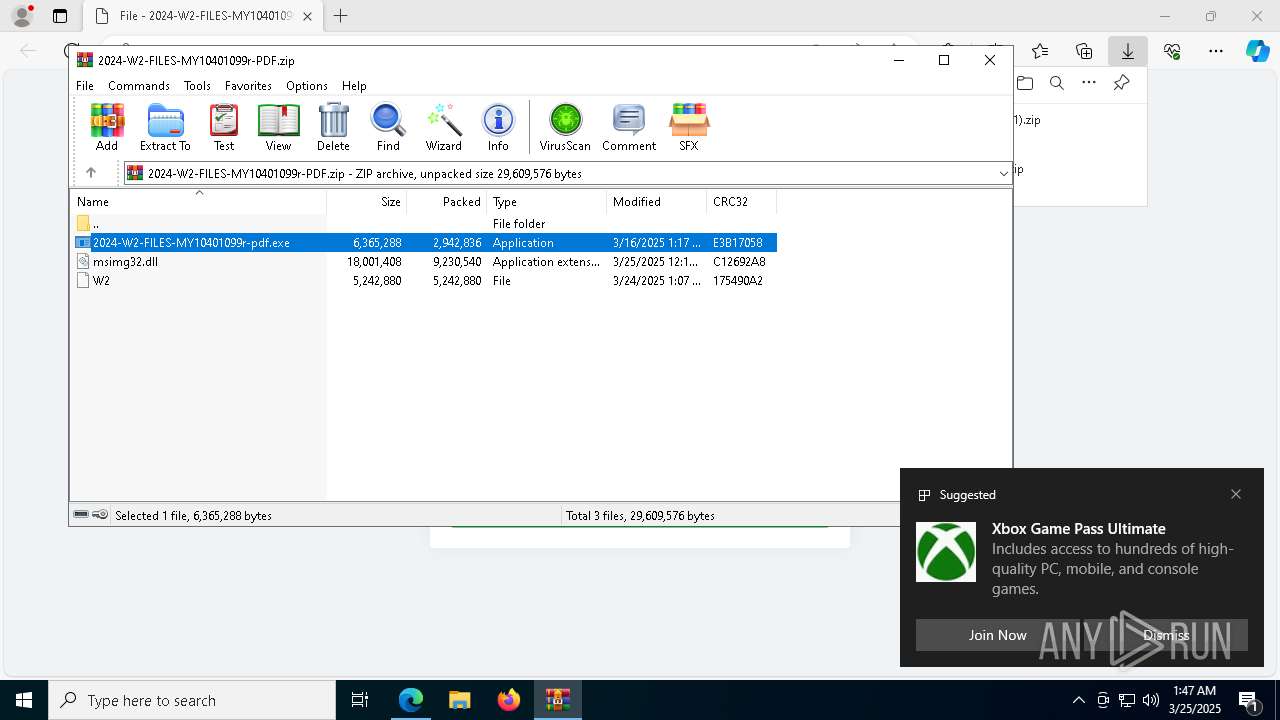Screen dimensions: 1280x720
Task: Click CRC32 value 175490A2
Action: point(738,281)
